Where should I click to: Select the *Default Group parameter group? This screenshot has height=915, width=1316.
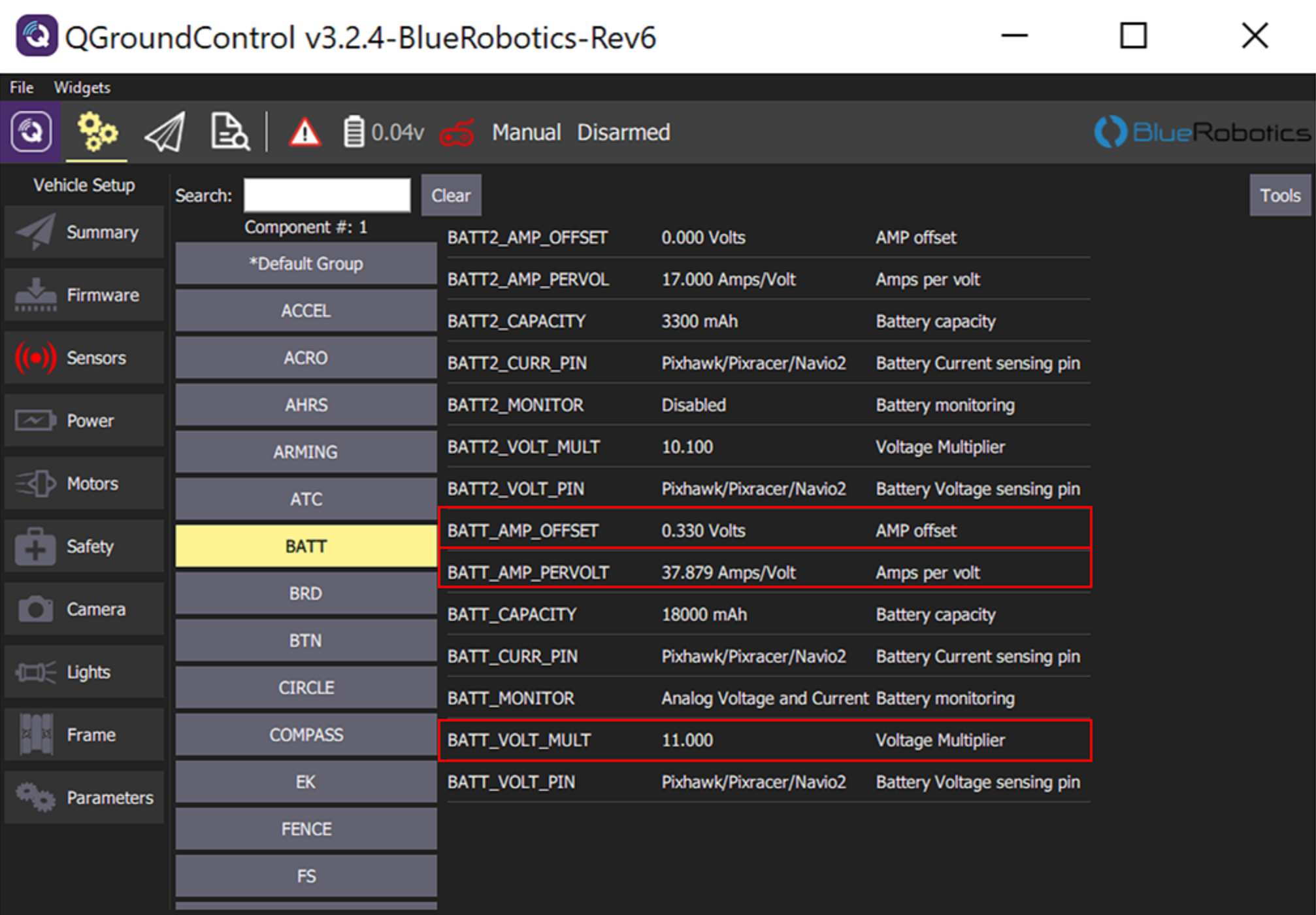click(x=306, y=264)
